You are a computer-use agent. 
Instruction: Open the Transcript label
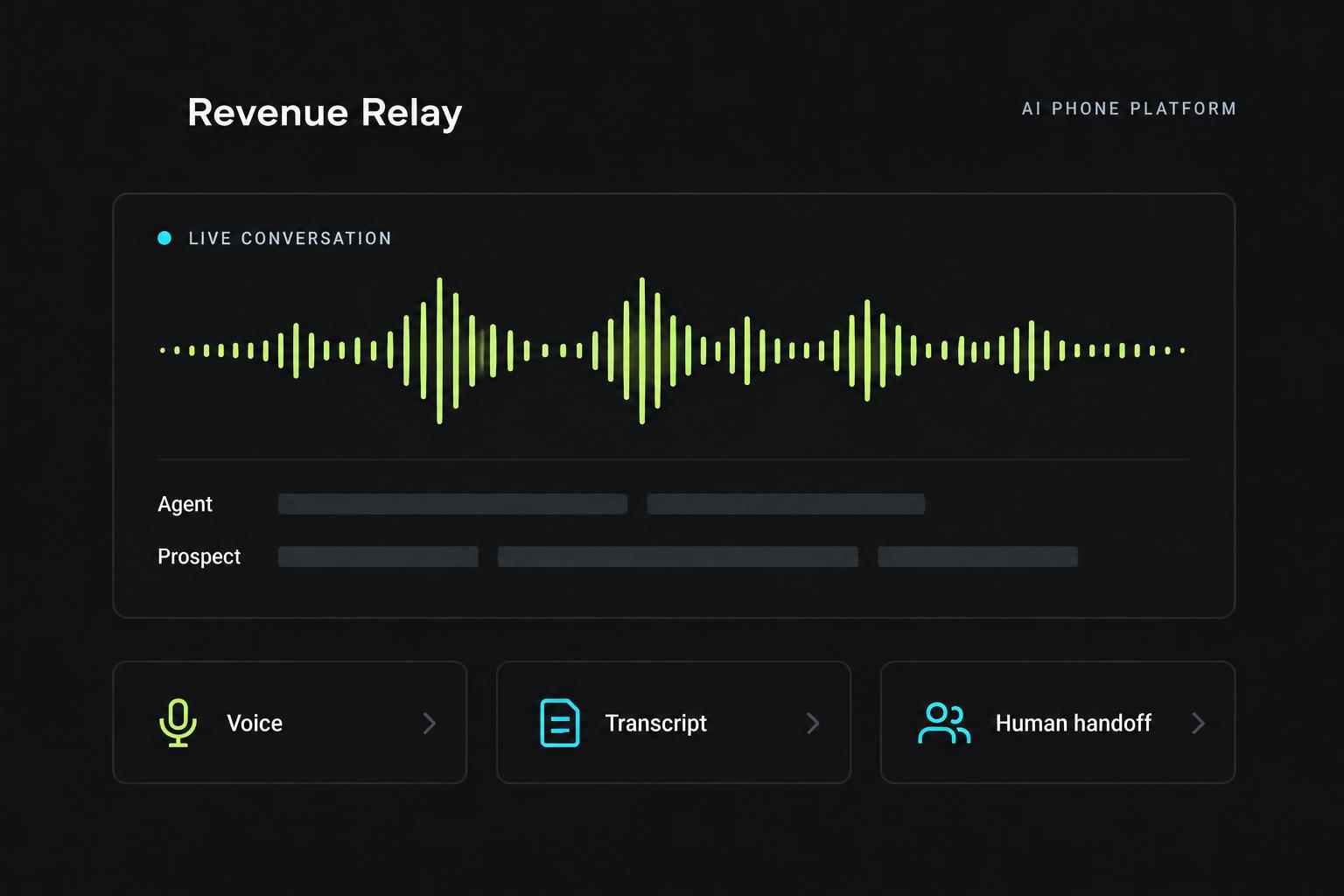(656, 724)
